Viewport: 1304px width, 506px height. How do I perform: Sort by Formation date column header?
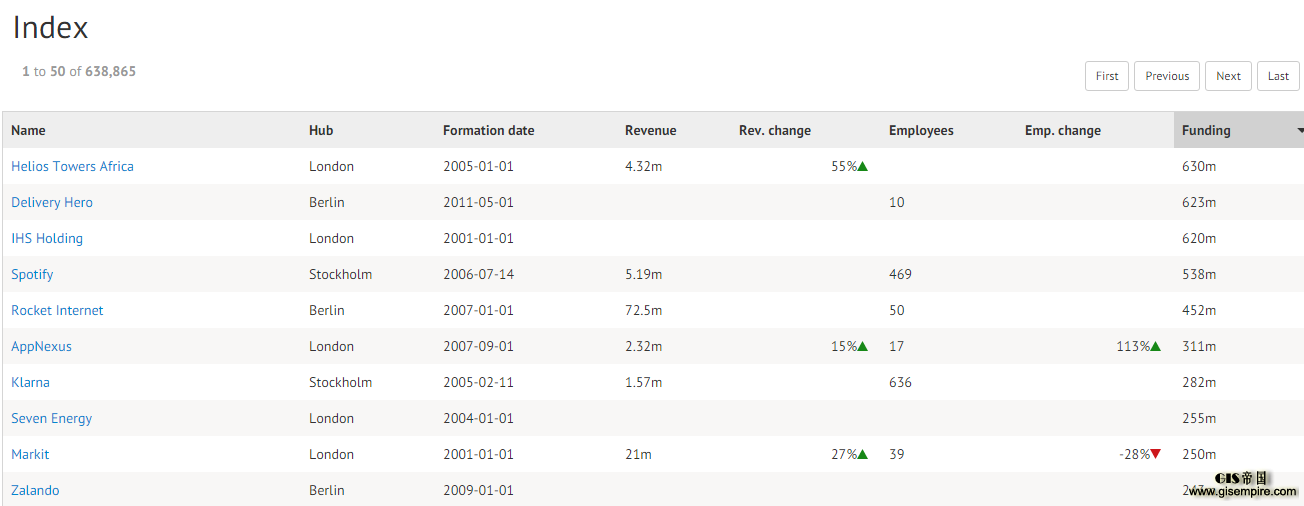pos(488,130)
